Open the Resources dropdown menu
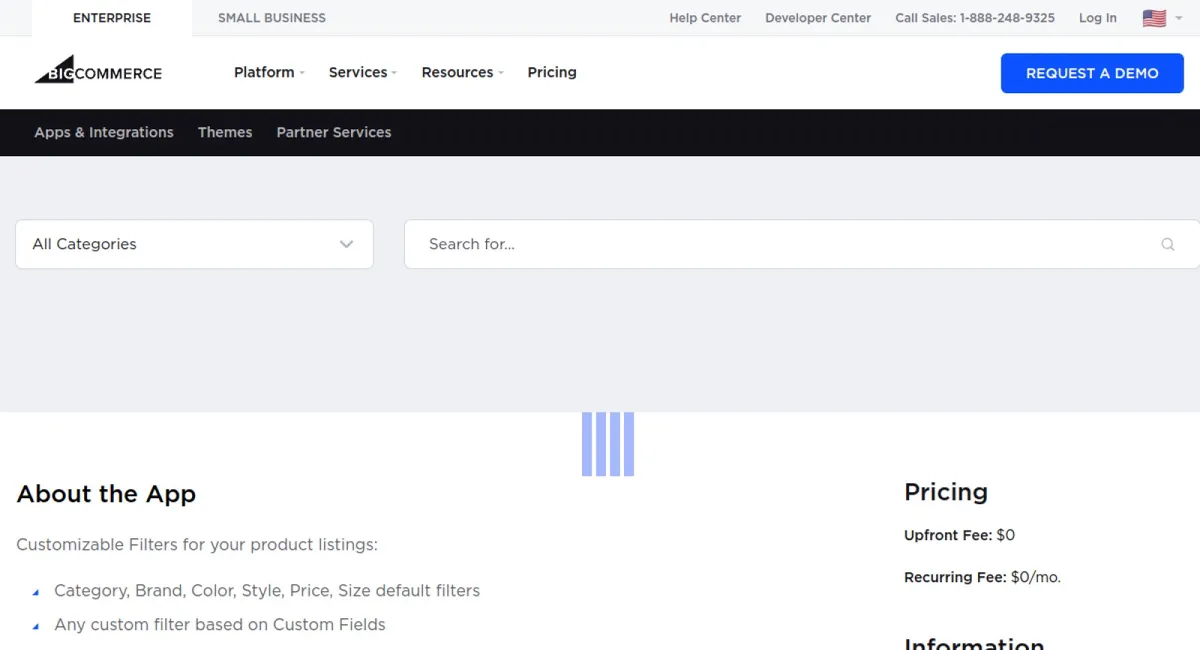 [x=462, y=72]
